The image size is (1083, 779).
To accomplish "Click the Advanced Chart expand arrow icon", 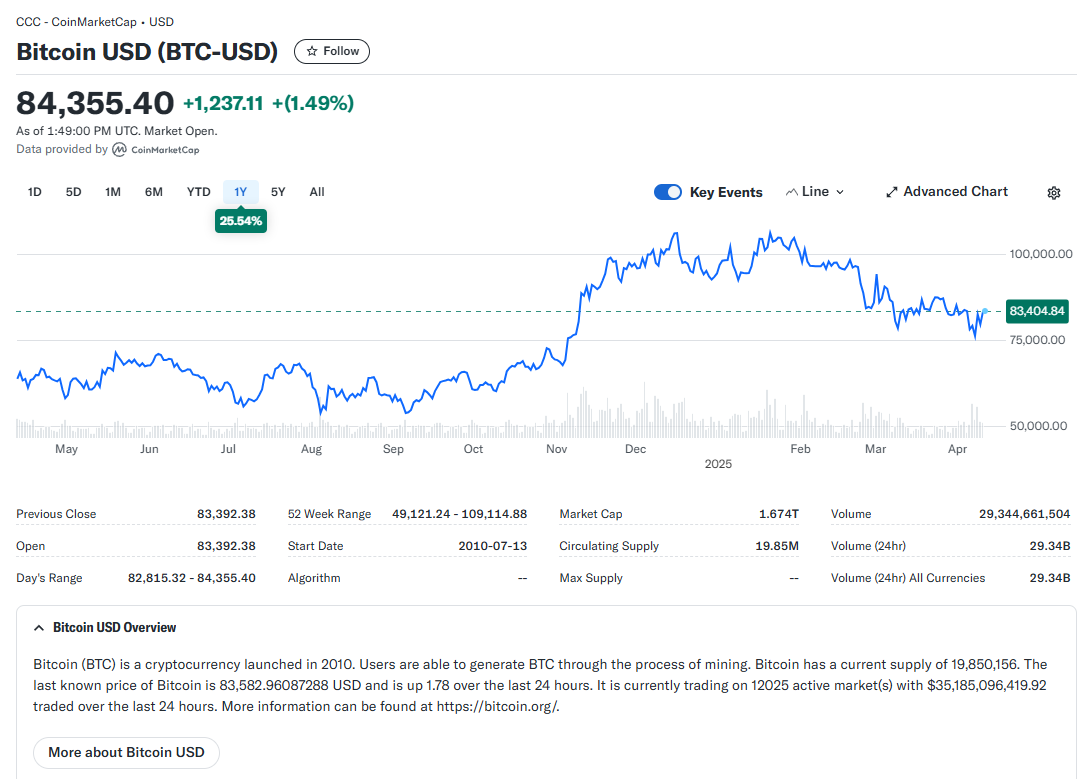I will point(892,192).
